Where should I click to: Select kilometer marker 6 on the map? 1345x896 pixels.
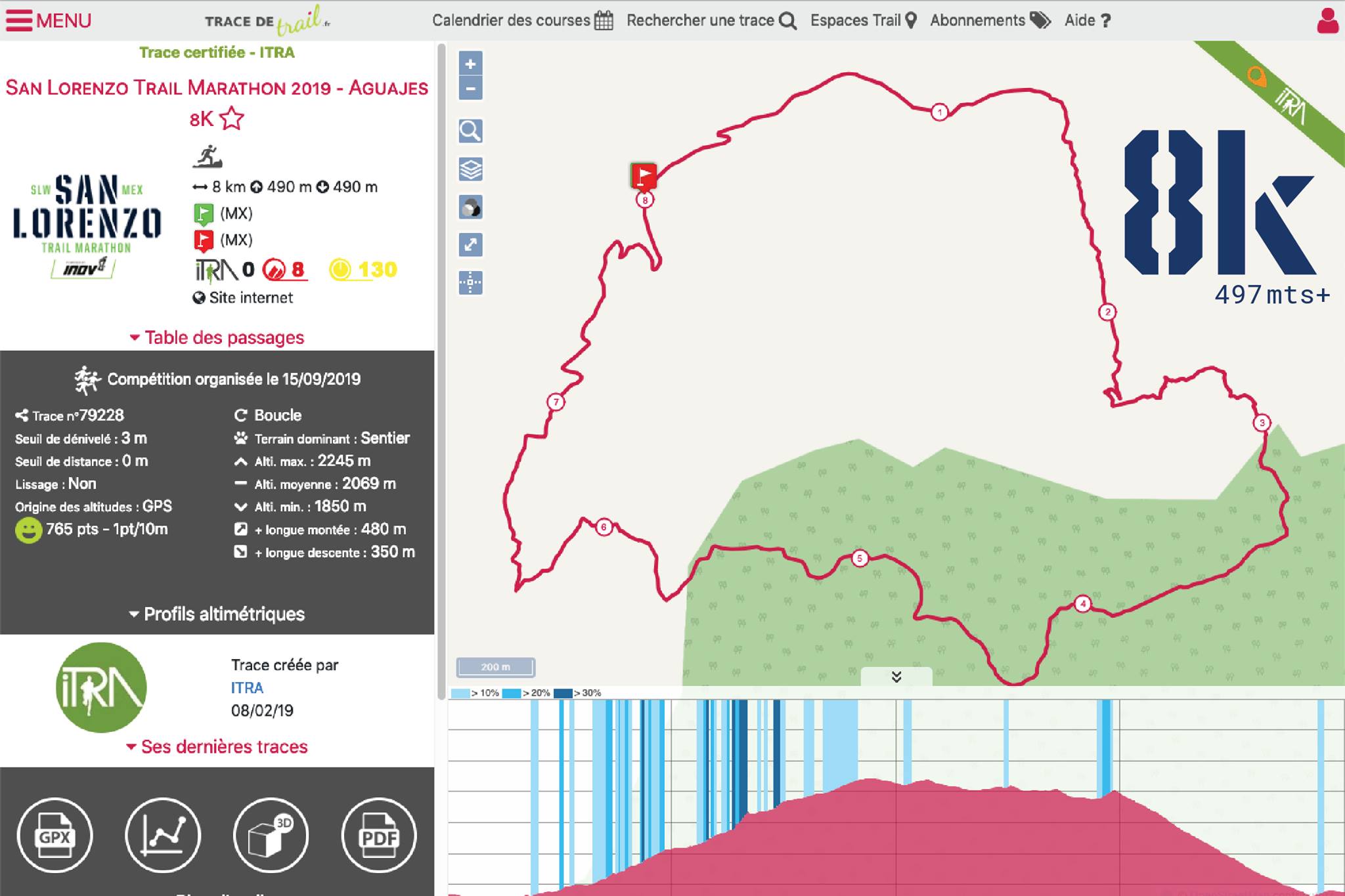tap(604, 527)
